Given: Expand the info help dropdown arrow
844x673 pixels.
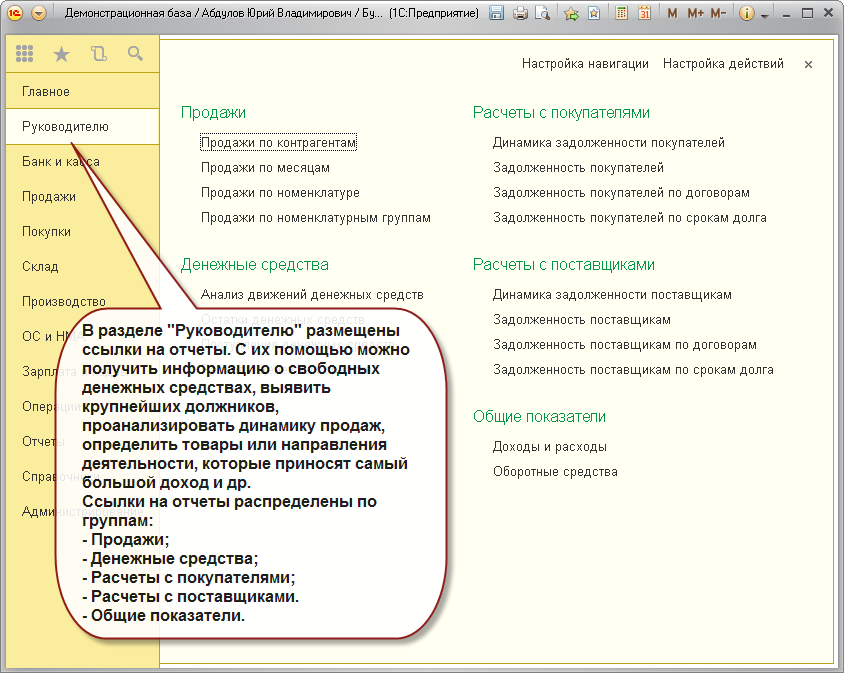Looking at the screenshot, I should [765, 15].
